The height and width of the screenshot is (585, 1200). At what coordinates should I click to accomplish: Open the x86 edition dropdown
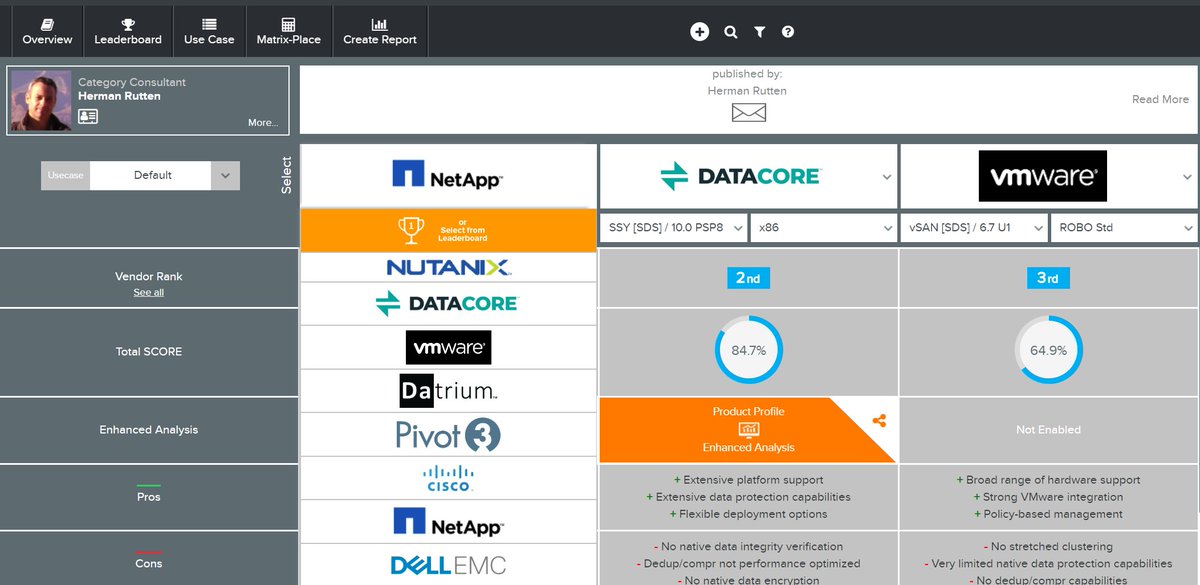pyautogui.click(x=824, y=228)
